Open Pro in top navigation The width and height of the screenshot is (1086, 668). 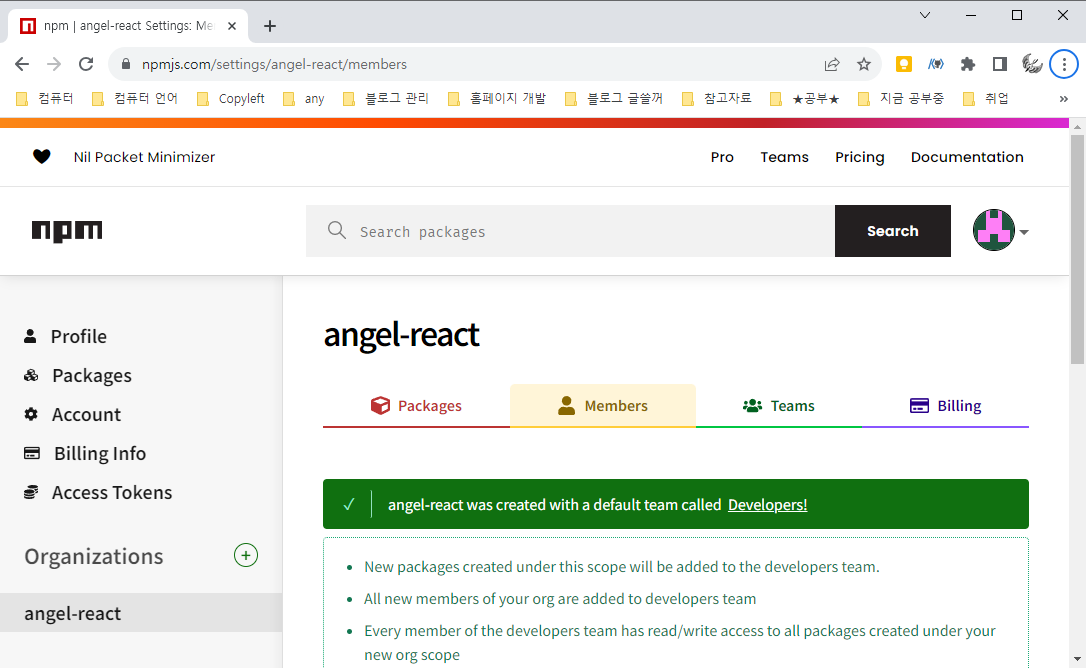(722, 157)
